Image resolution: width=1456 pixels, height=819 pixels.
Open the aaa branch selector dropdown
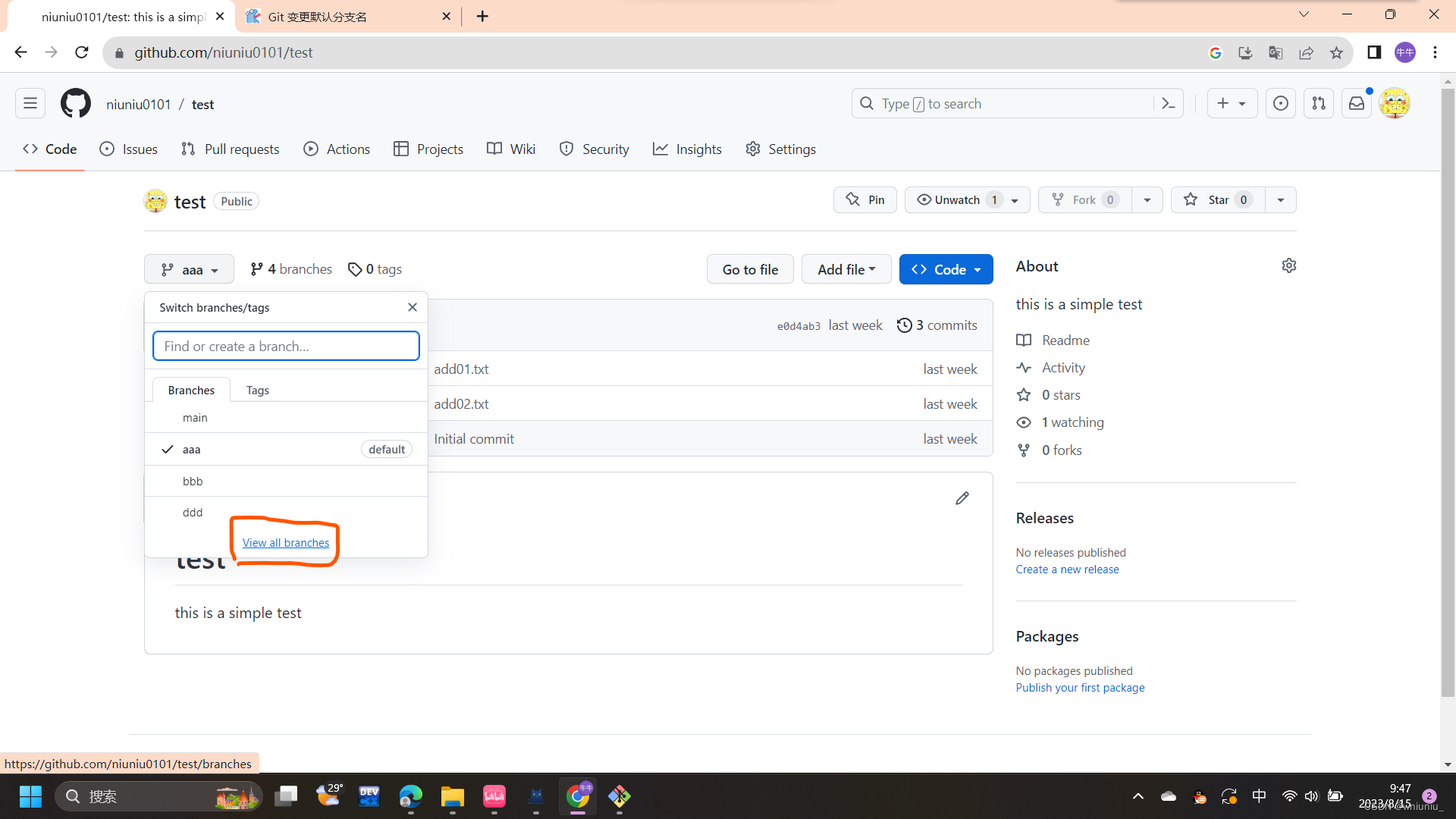[189, 269]
